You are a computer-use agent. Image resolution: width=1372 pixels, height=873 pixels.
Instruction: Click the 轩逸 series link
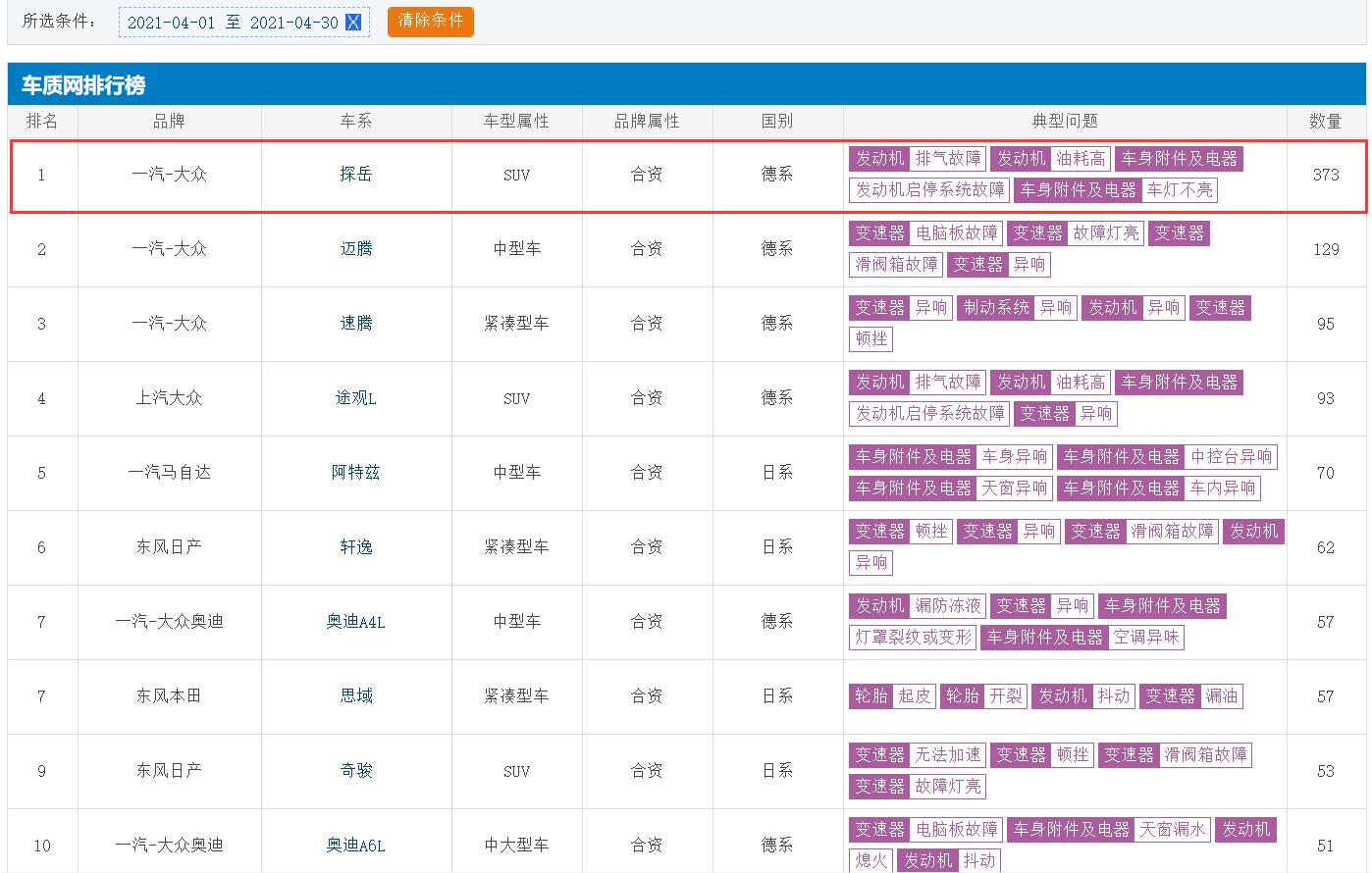coord(356,547)
